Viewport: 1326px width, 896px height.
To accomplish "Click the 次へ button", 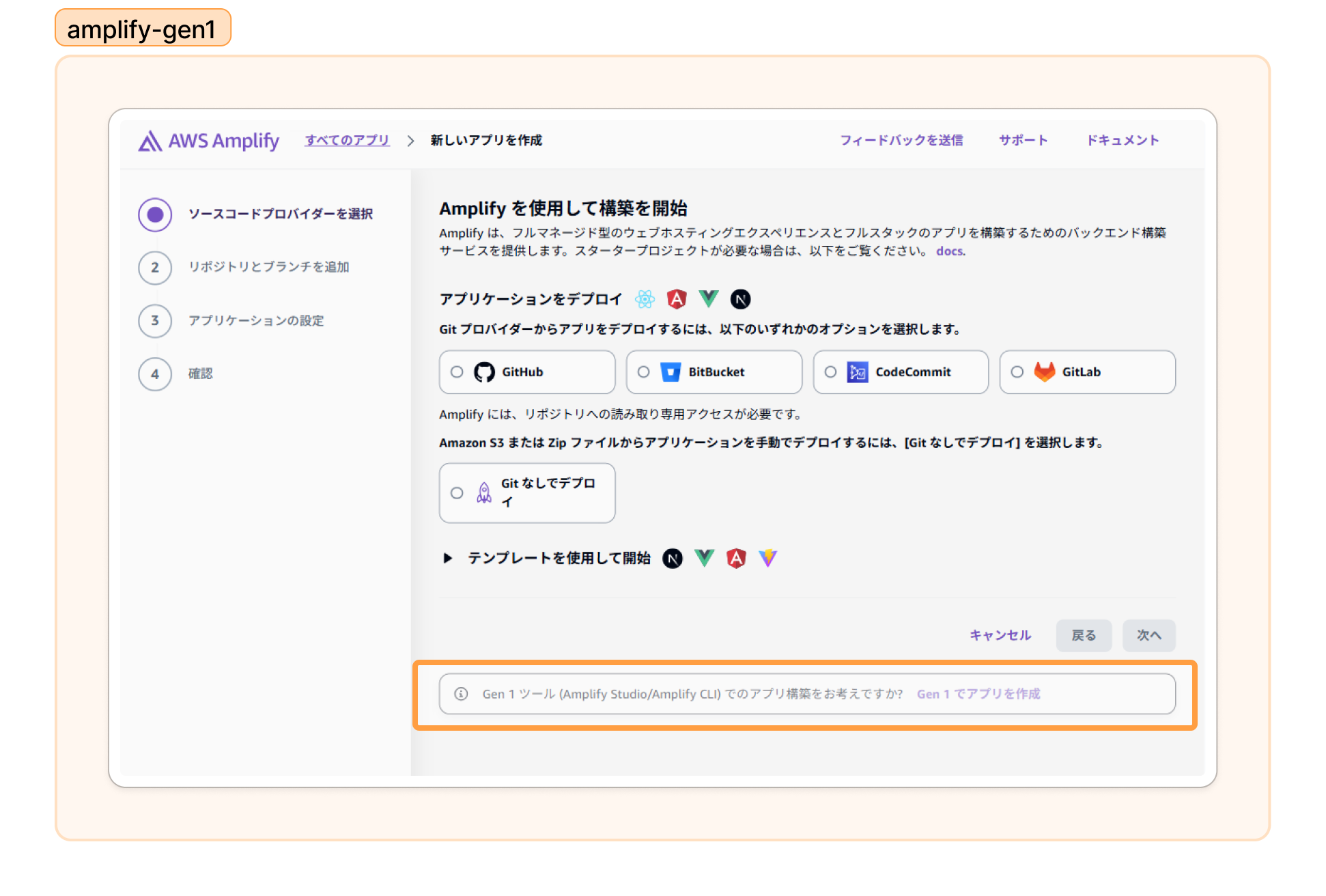I will pos(1149,636).
